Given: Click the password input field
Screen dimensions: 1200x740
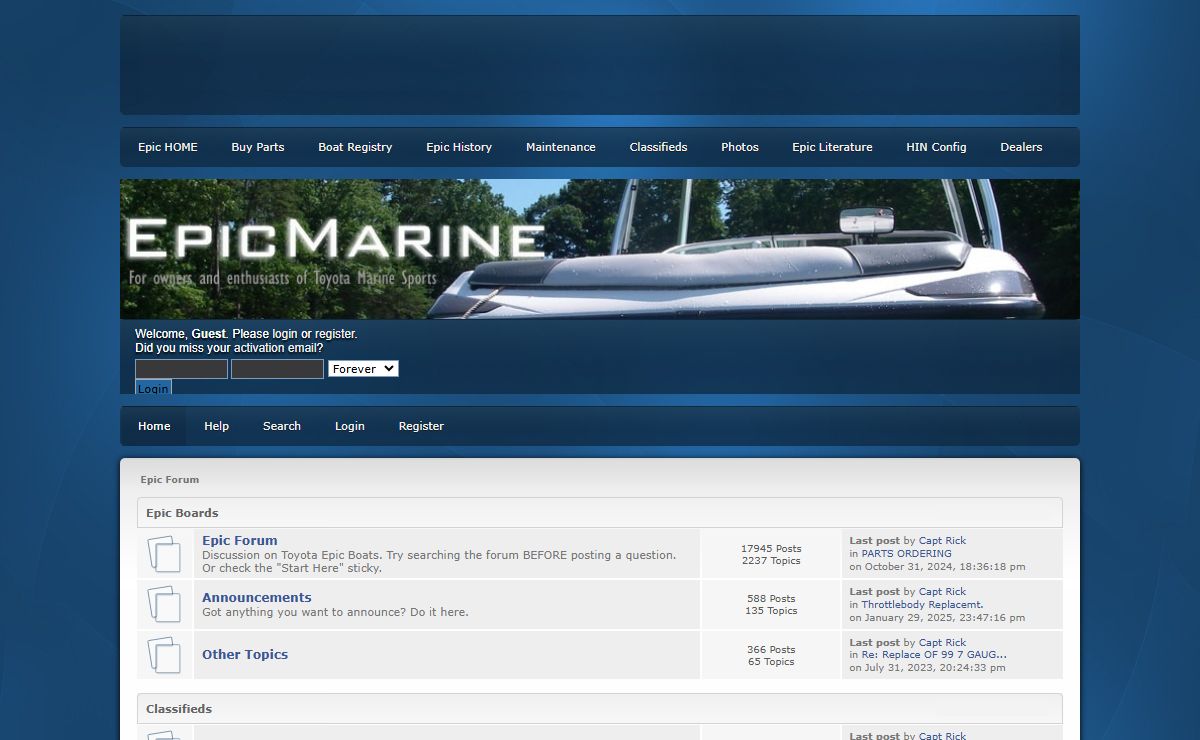Looking at the screenshot, I should [x=277, y=369].
